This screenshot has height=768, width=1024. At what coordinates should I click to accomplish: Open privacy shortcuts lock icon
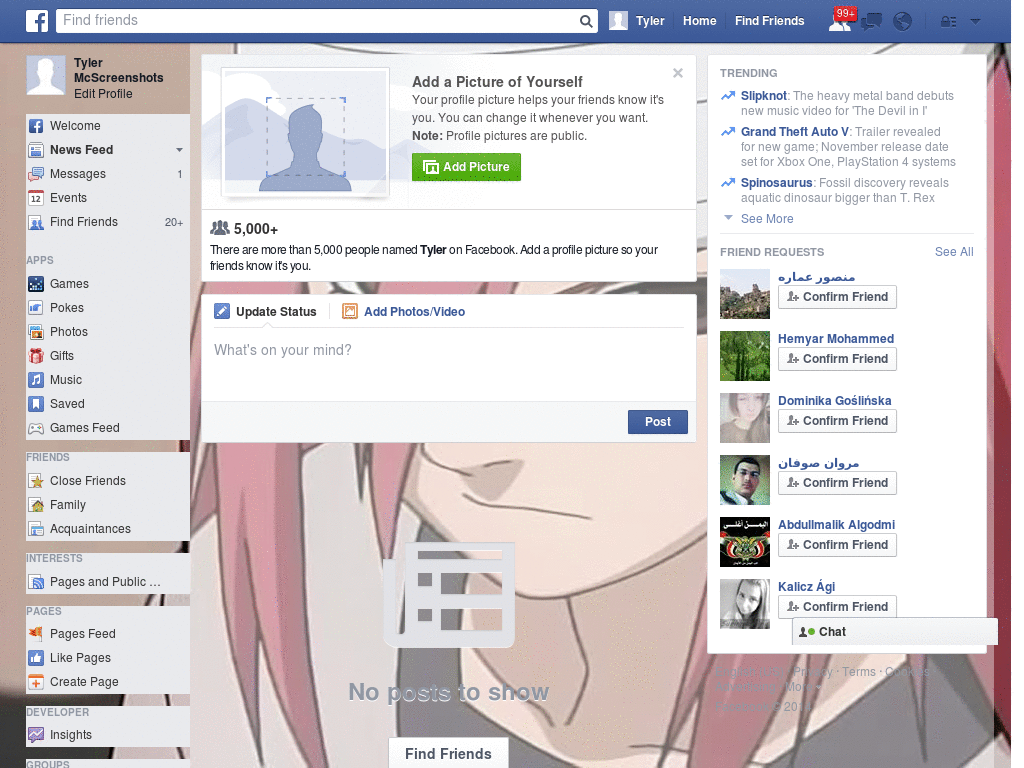[x=948, y=22]
